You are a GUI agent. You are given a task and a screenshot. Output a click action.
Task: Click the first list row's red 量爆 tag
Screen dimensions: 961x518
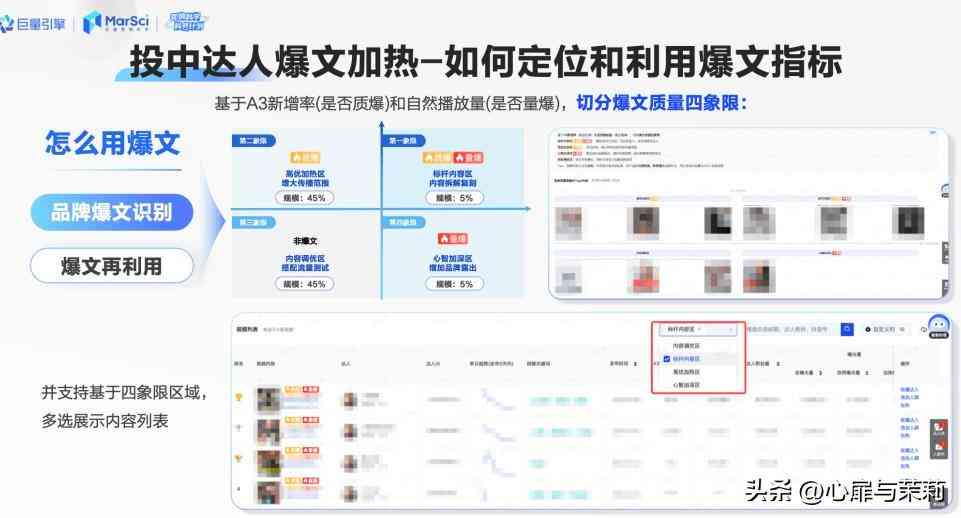click(311, 390)
